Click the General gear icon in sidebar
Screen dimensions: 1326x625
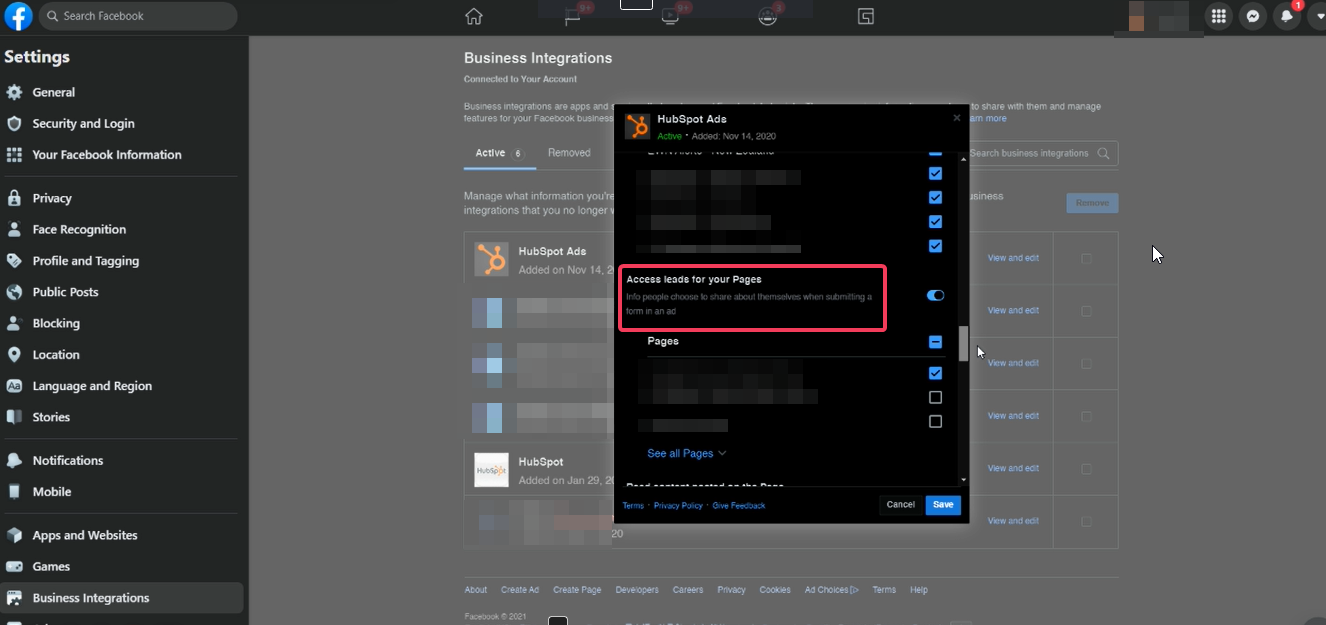click(x=14, y=92)
